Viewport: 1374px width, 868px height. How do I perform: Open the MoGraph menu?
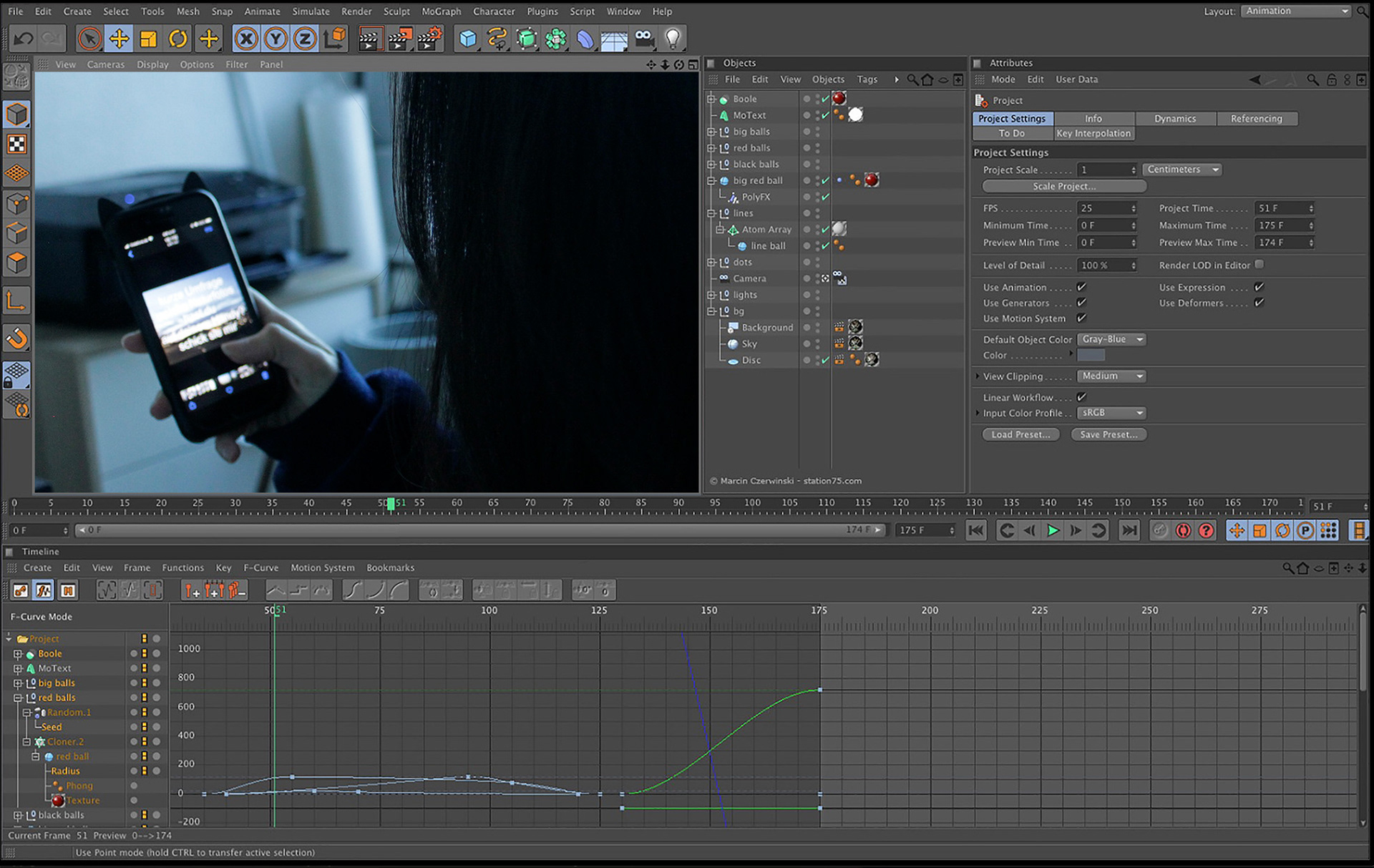[x=441, y=11]
